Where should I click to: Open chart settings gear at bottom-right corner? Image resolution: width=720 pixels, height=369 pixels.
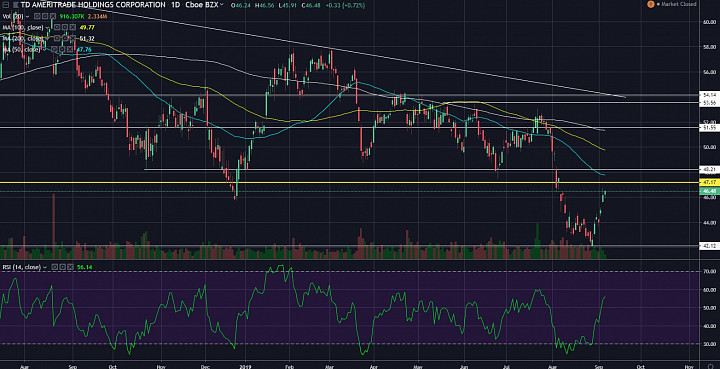click(711, 366)
